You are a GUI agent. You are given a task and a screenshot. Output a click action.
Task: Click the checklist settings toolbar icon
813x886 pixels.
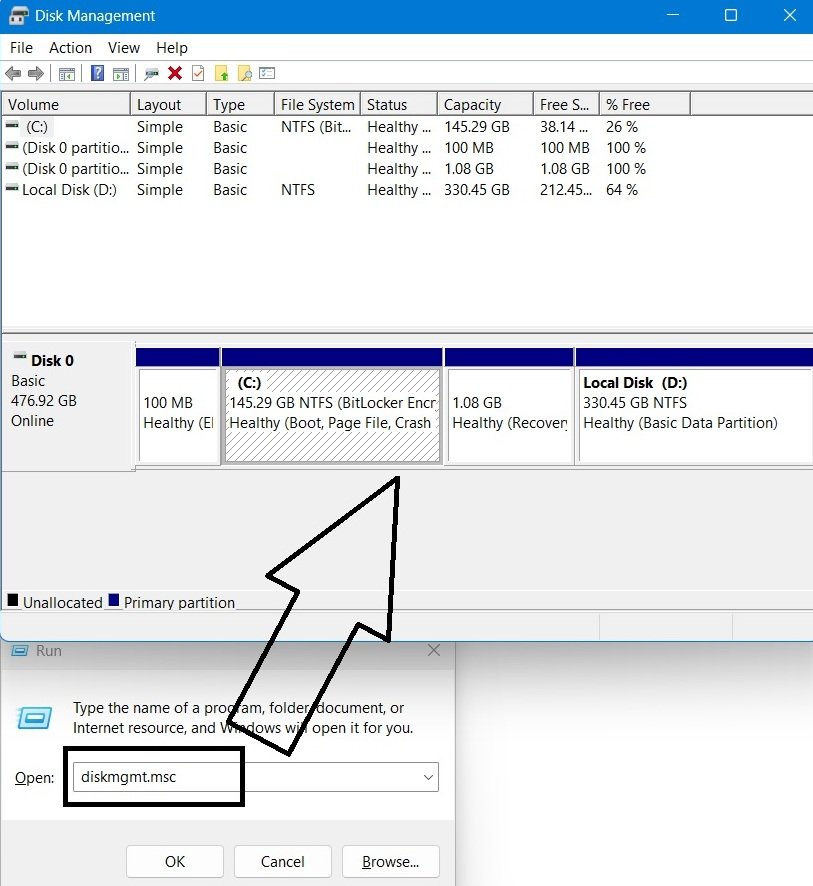(267, 73)
